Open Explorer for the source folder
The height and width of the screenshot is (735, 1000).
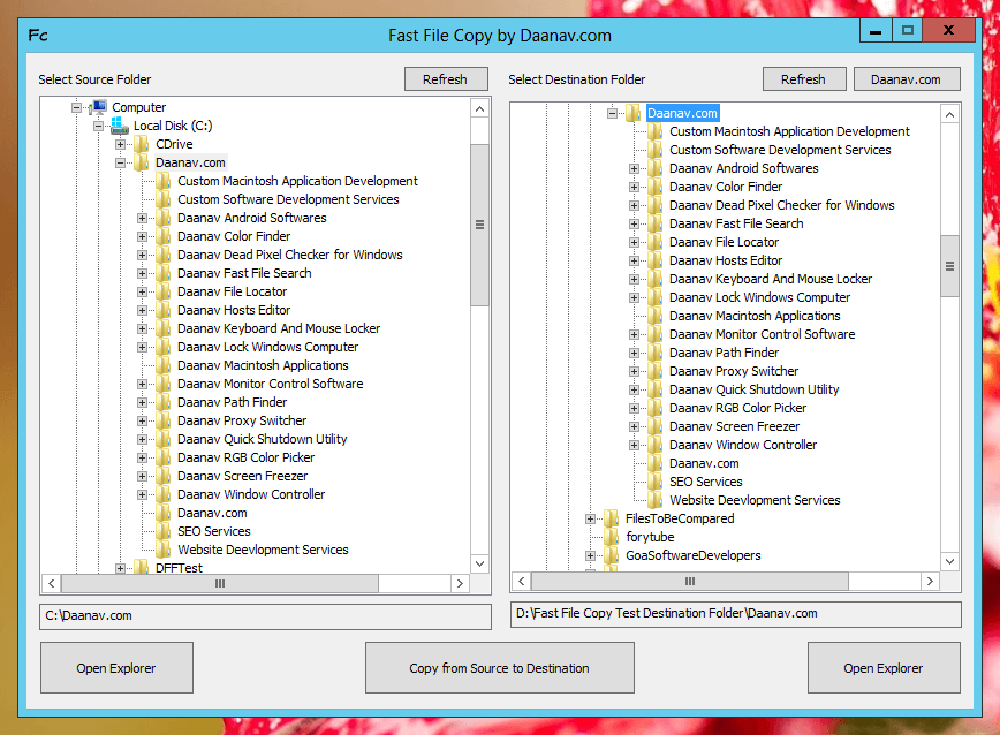click(x=116, y=668)
